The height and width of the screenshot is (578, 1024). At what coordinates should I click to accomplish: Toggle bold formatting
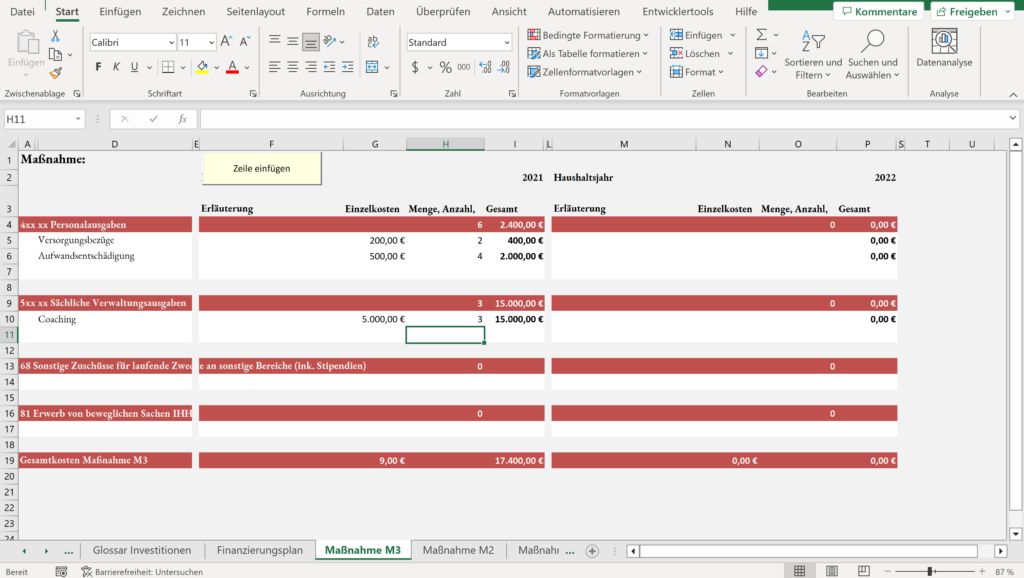pos(97,67)
